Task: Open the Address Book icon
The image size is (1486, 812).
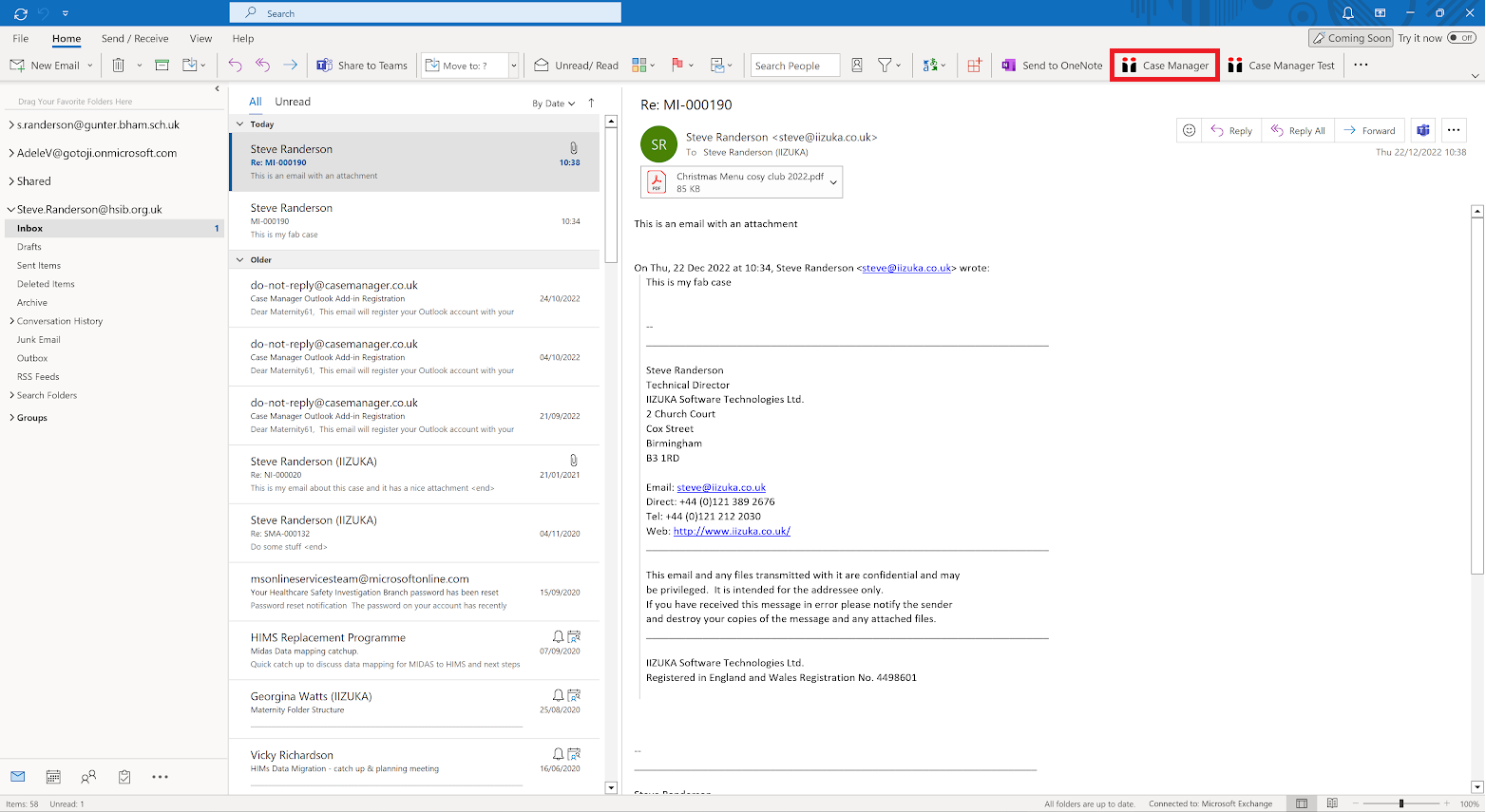Action: pos(857,65)
